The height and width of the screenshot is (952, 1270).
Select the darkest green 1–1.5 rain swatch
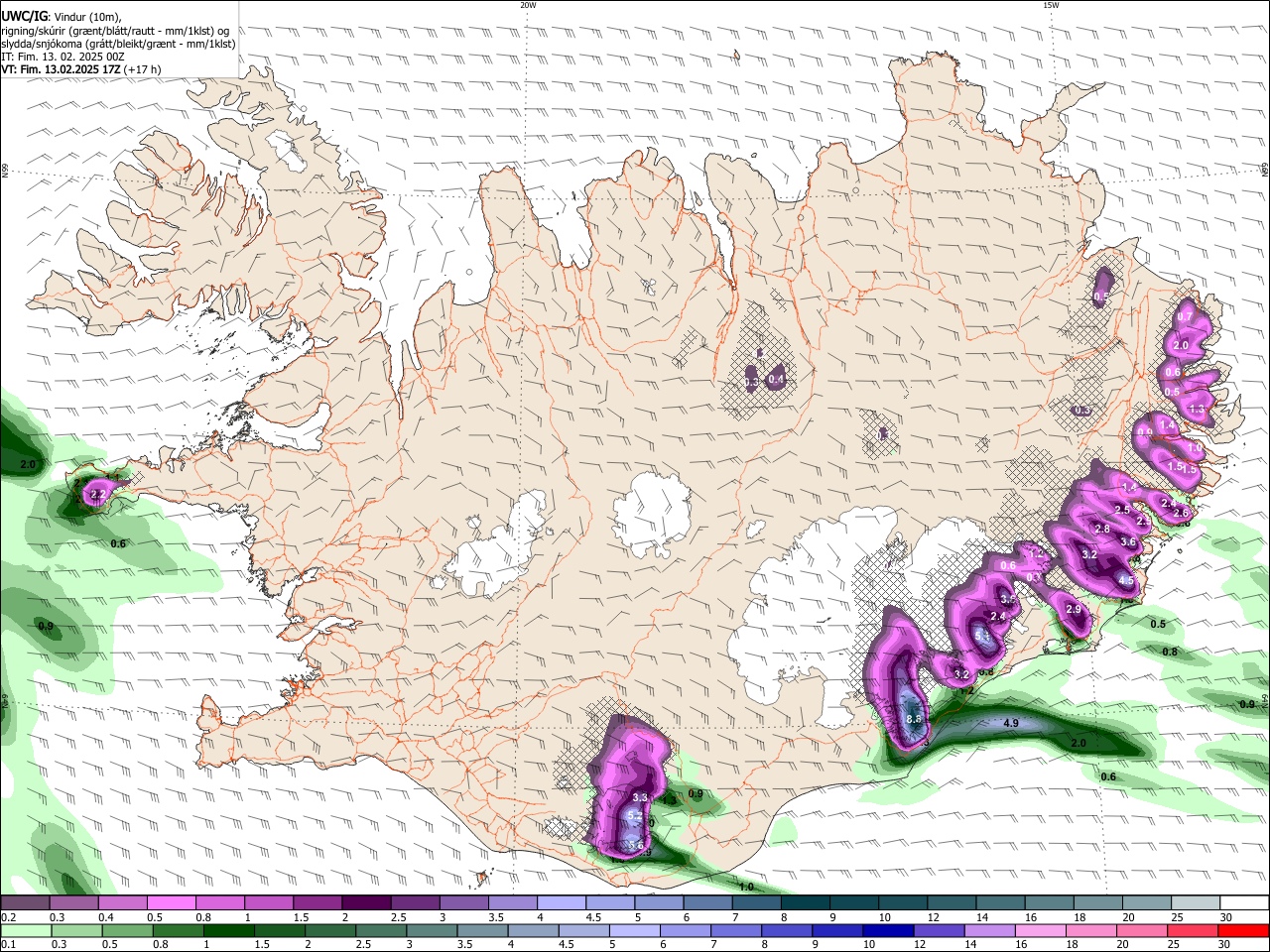tap(228, 930)
